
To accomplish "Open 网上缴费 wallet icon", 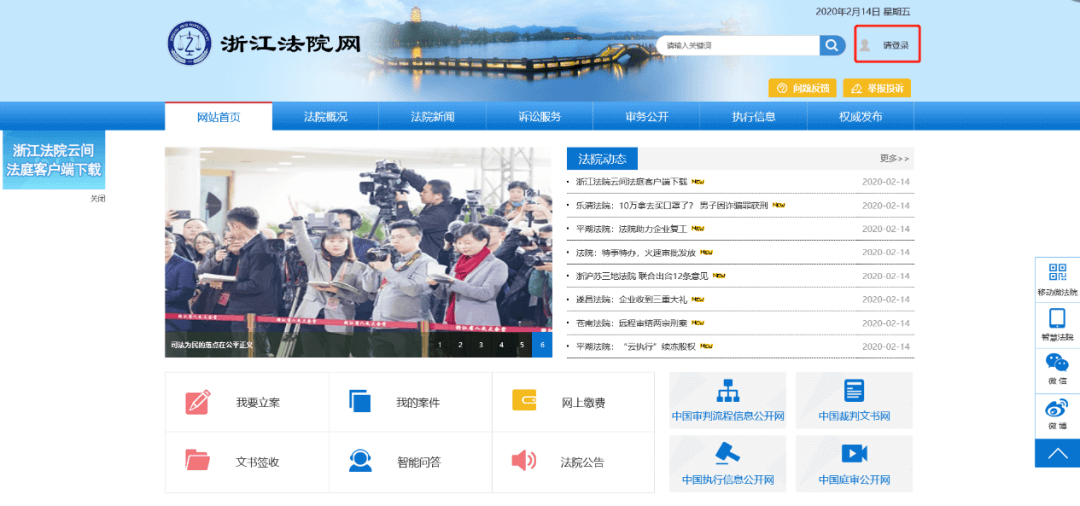I will pos(524,400).
